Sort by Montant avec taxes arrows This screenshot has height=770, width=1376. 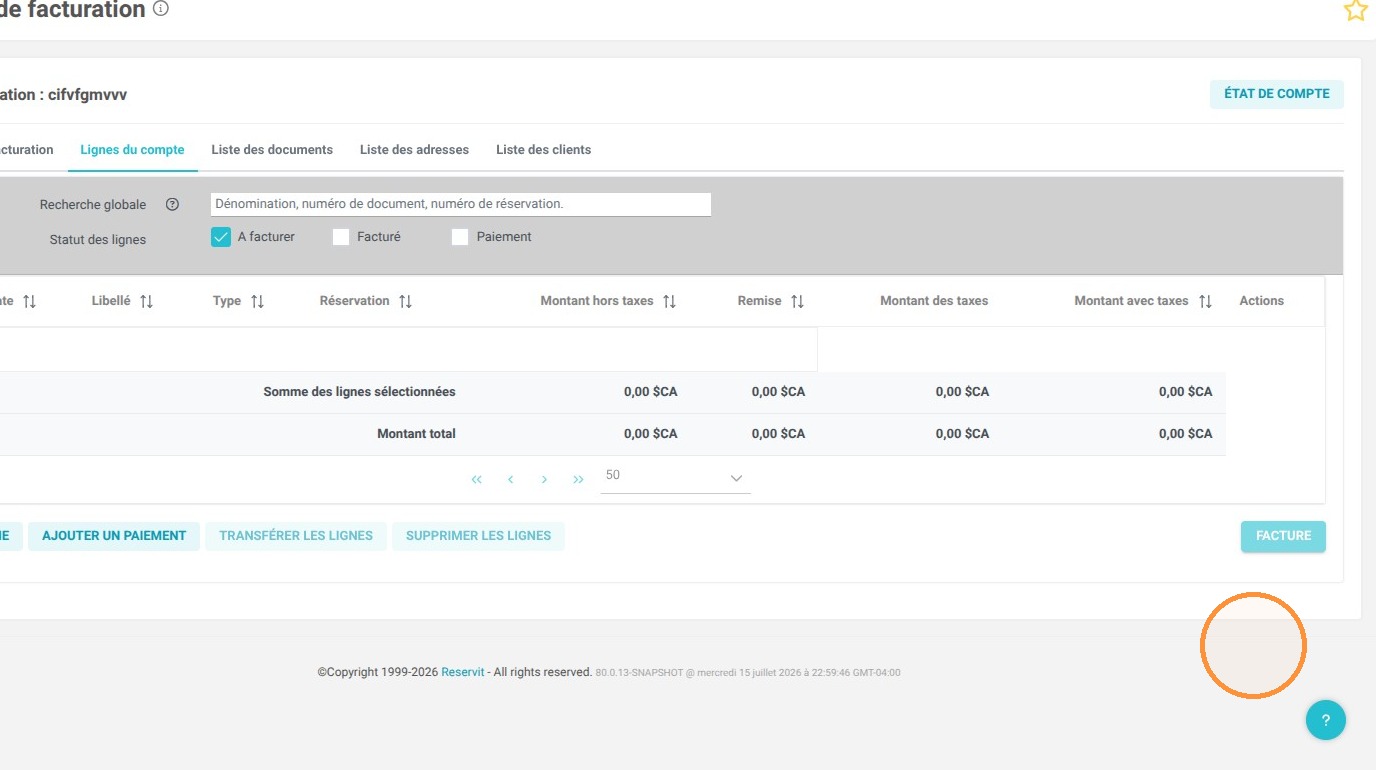point(1205,301)
